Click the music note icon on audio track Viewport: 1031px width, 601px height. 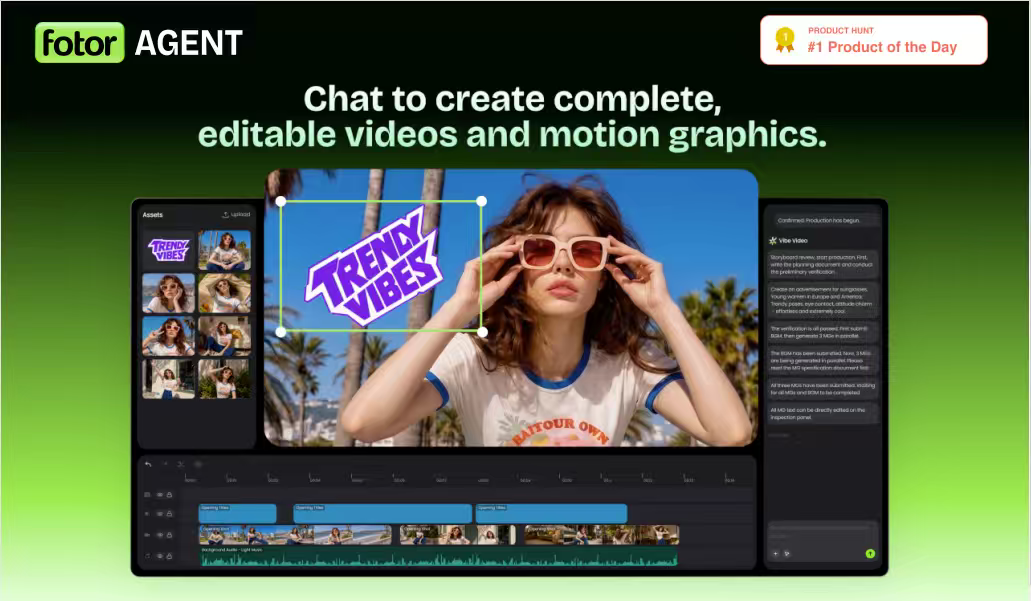147,556
